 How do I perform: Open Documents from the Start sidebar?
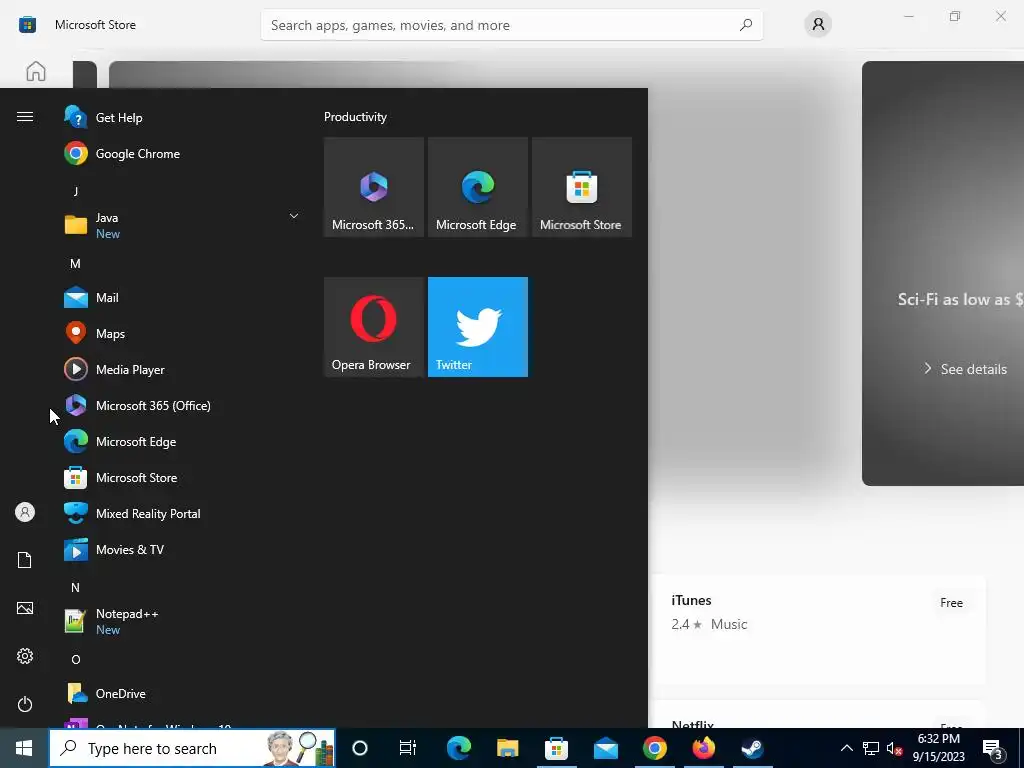click(25, 560)
